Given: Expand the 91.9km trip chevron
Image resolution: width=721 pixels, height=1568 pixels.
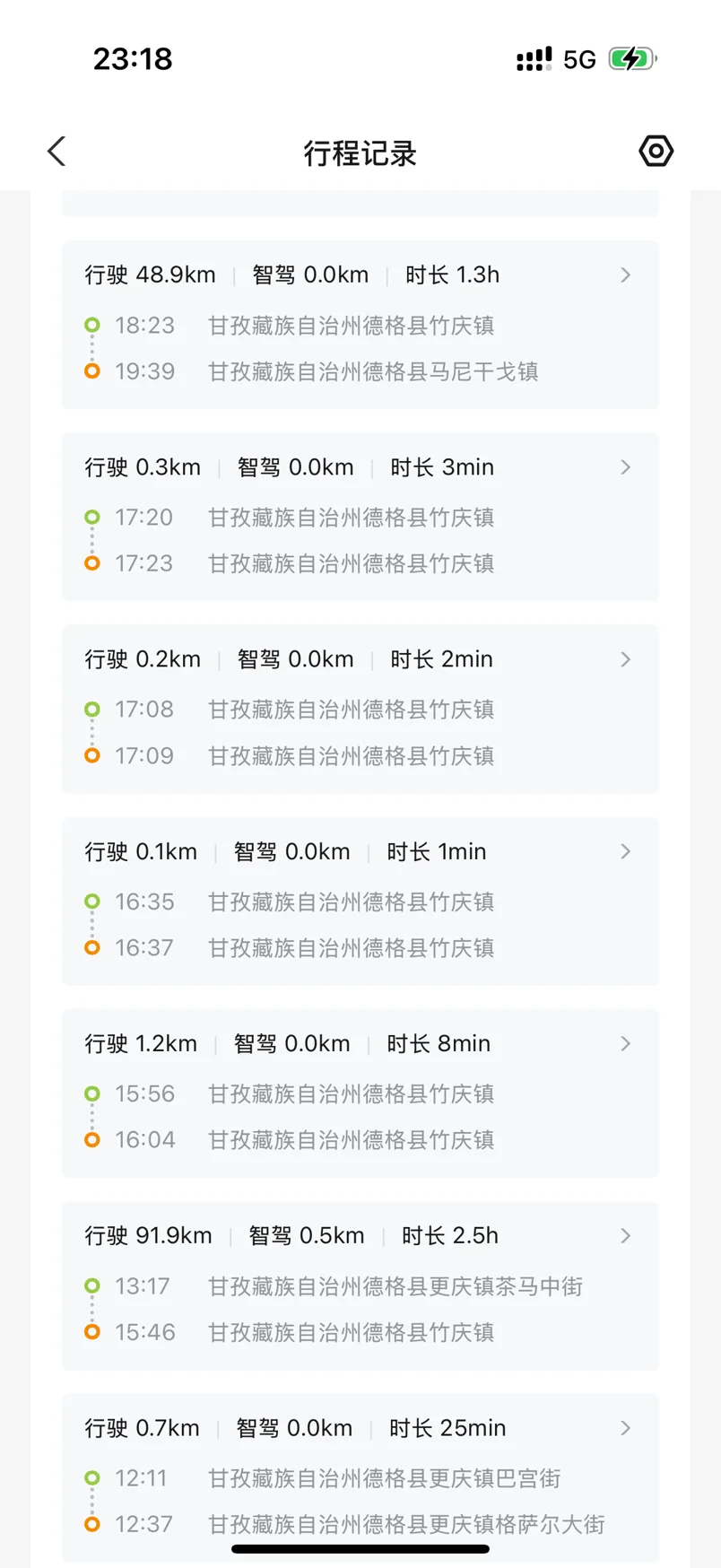Looking at the screenshot, I should 626,1236.
